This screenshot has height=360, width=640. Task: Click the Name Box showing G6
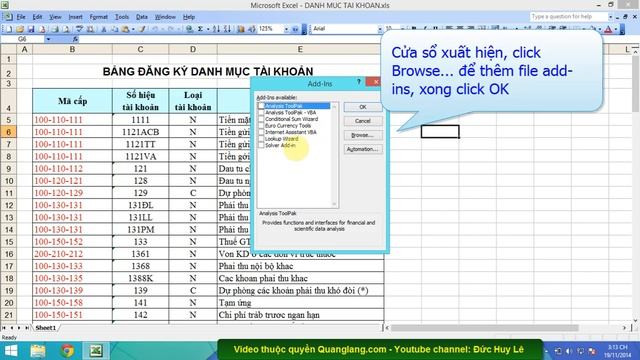[x=23, y=39]
